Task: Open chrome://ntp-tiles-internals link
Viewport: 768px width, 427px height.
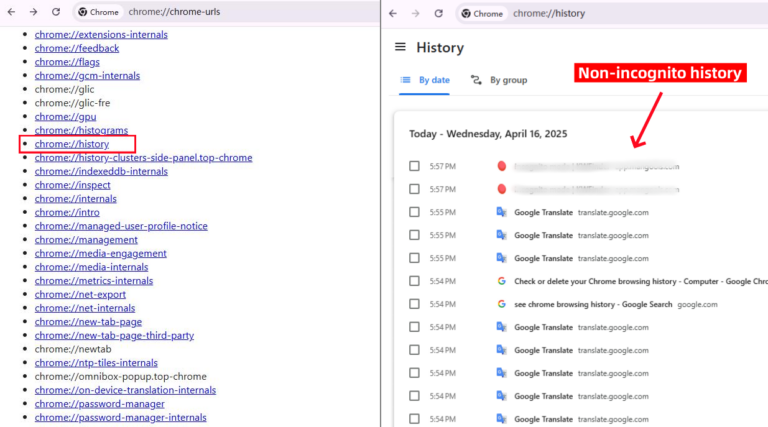Action: [96, 363]
